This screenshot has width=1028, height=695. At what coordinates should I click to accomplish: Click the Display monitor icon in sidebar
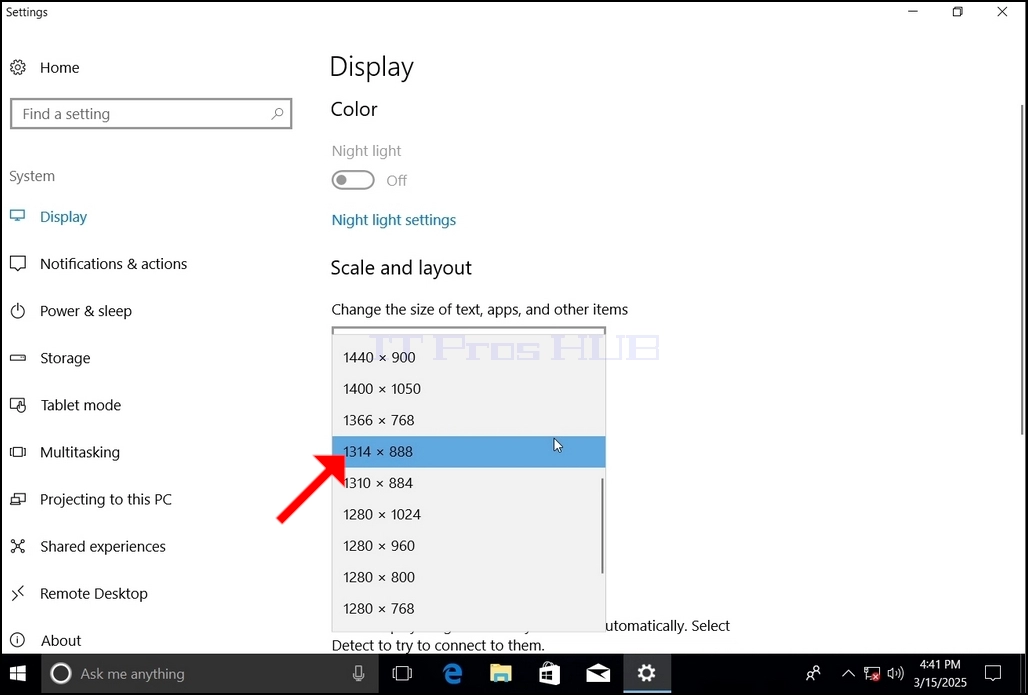18,216
